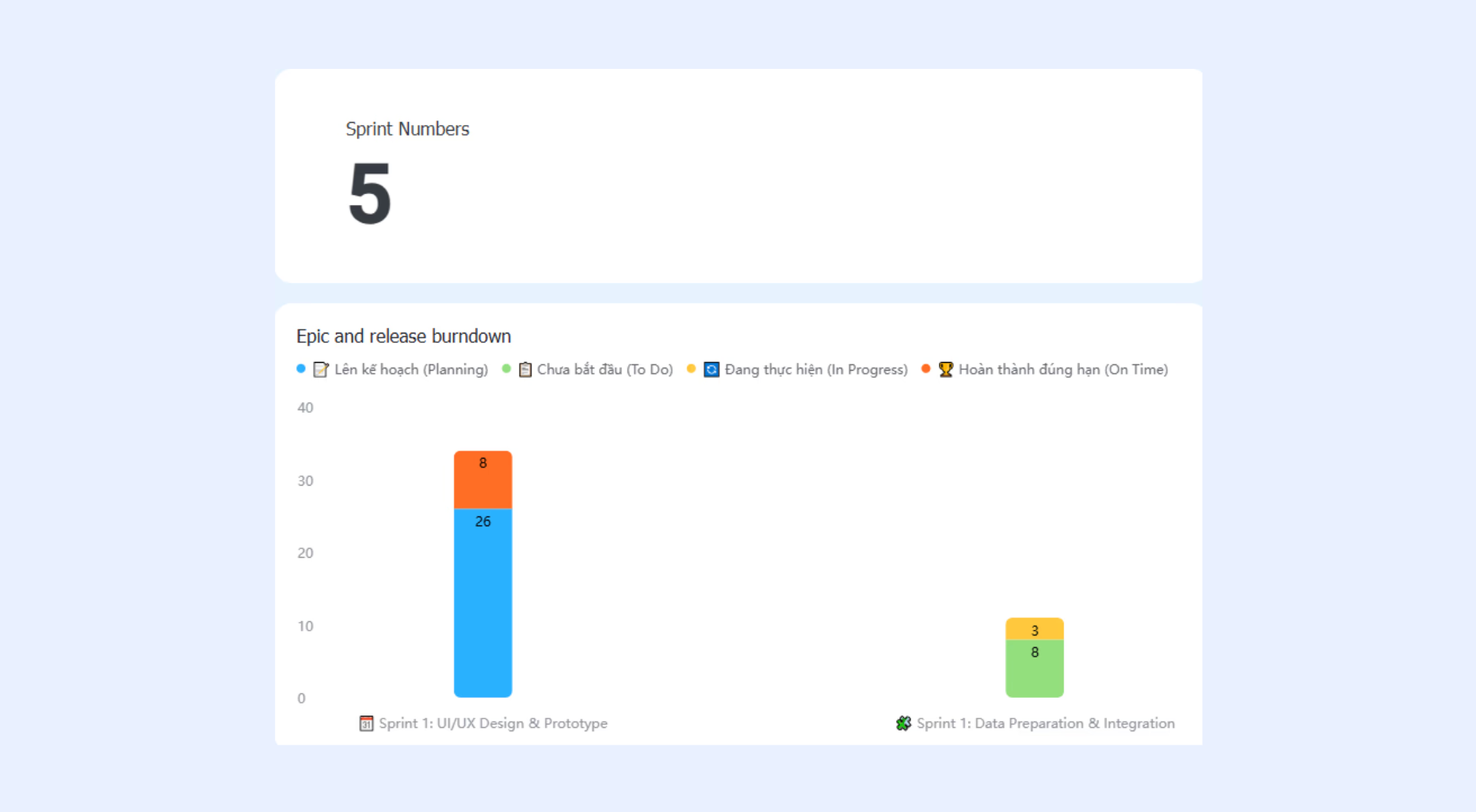The height and width of the screenshot is (812, 1476).
Task: Click the notepad icon beside Planning legend
Action: (320, 370)
